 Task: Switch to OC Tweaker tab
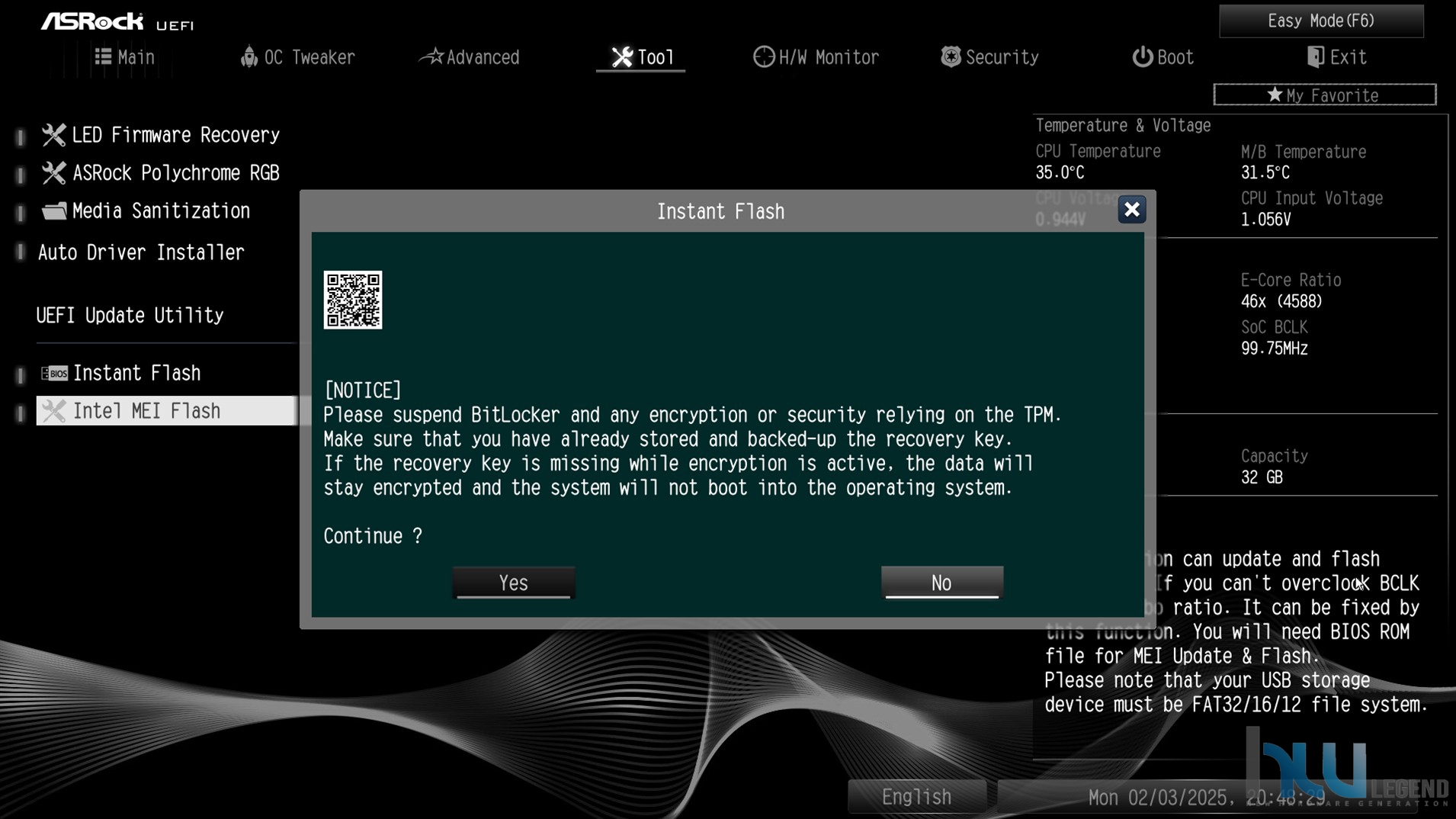[297, 57]
